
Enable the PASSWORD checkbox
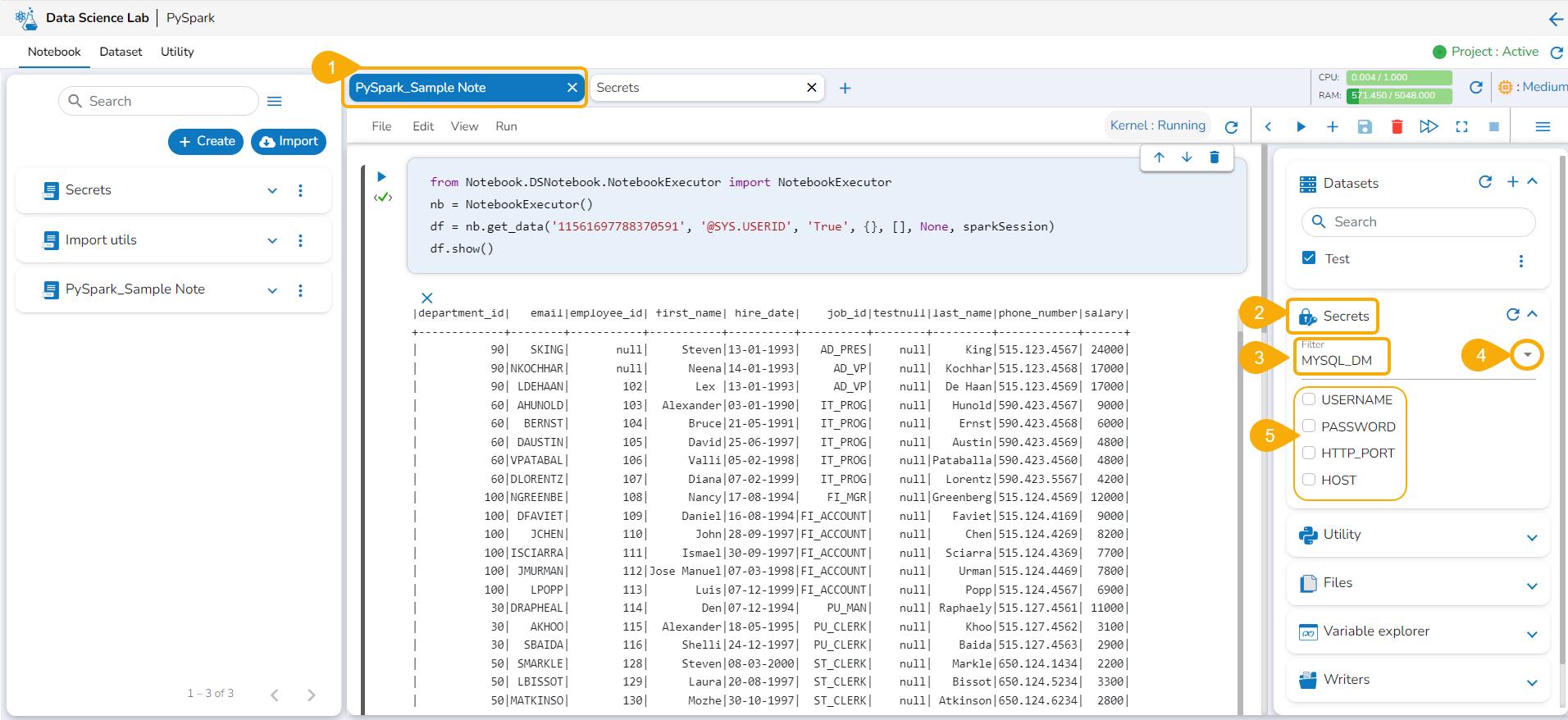[x=1309, y=426]
